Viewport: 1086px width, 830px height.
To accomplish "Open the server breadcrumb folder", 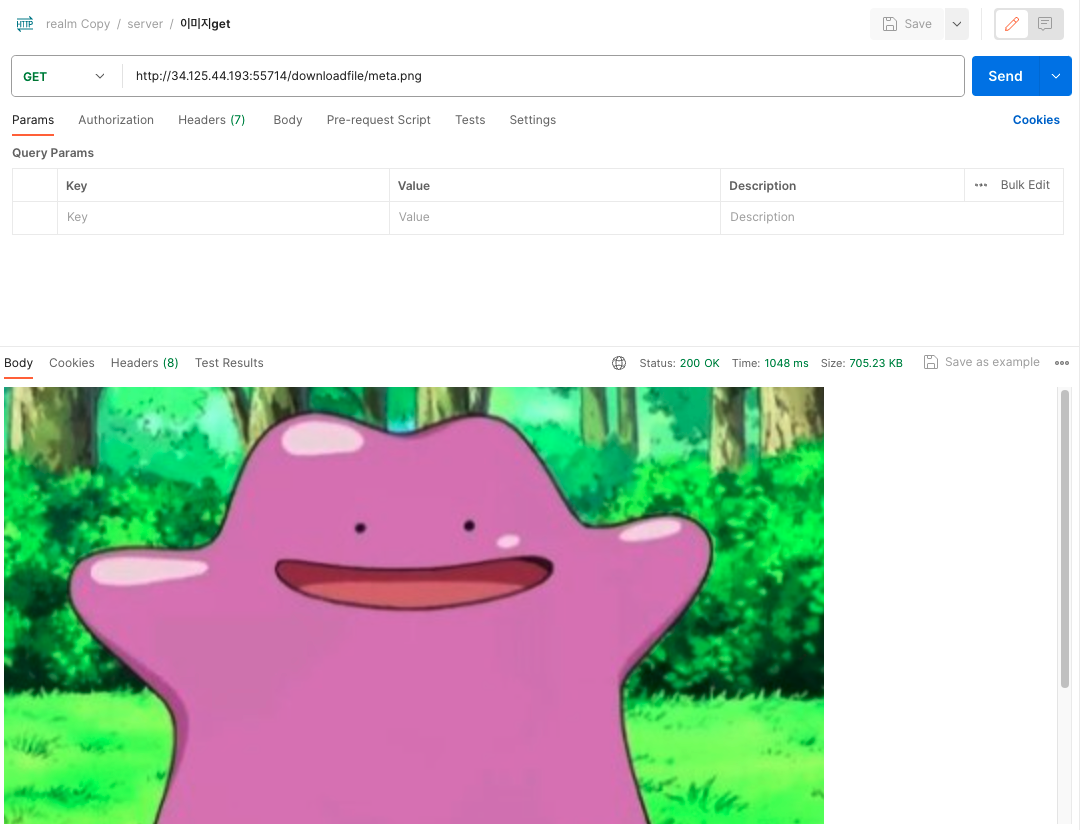I will pos(145,24).
